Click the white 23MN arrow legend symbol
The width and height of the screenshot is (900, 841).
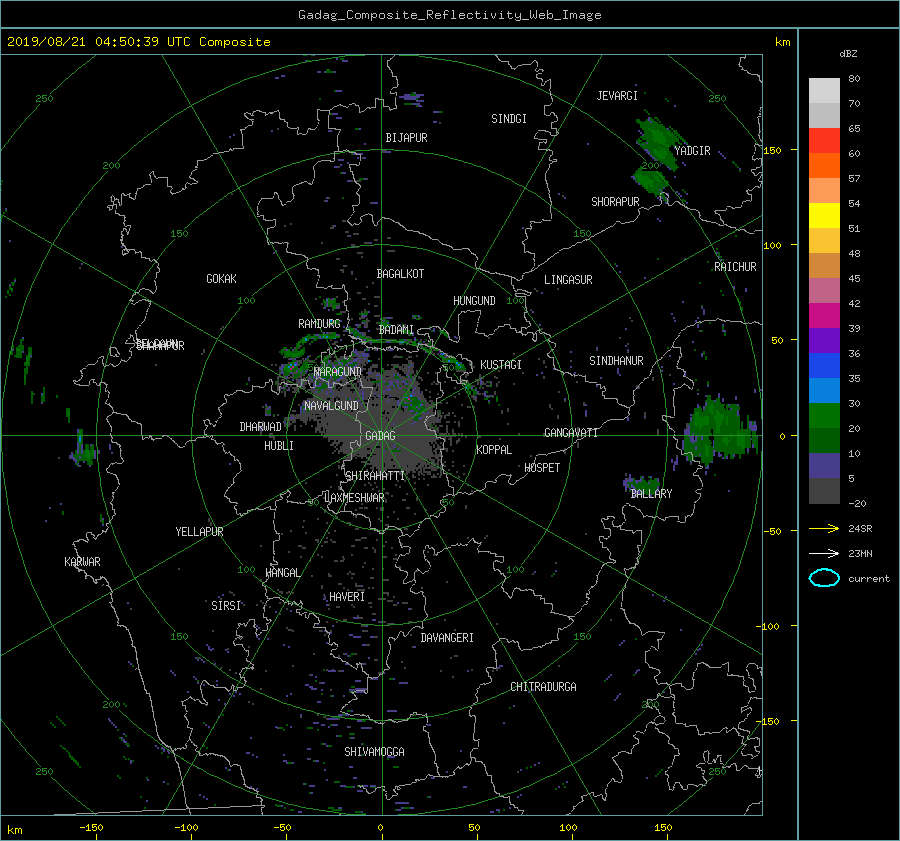[824, 553]
